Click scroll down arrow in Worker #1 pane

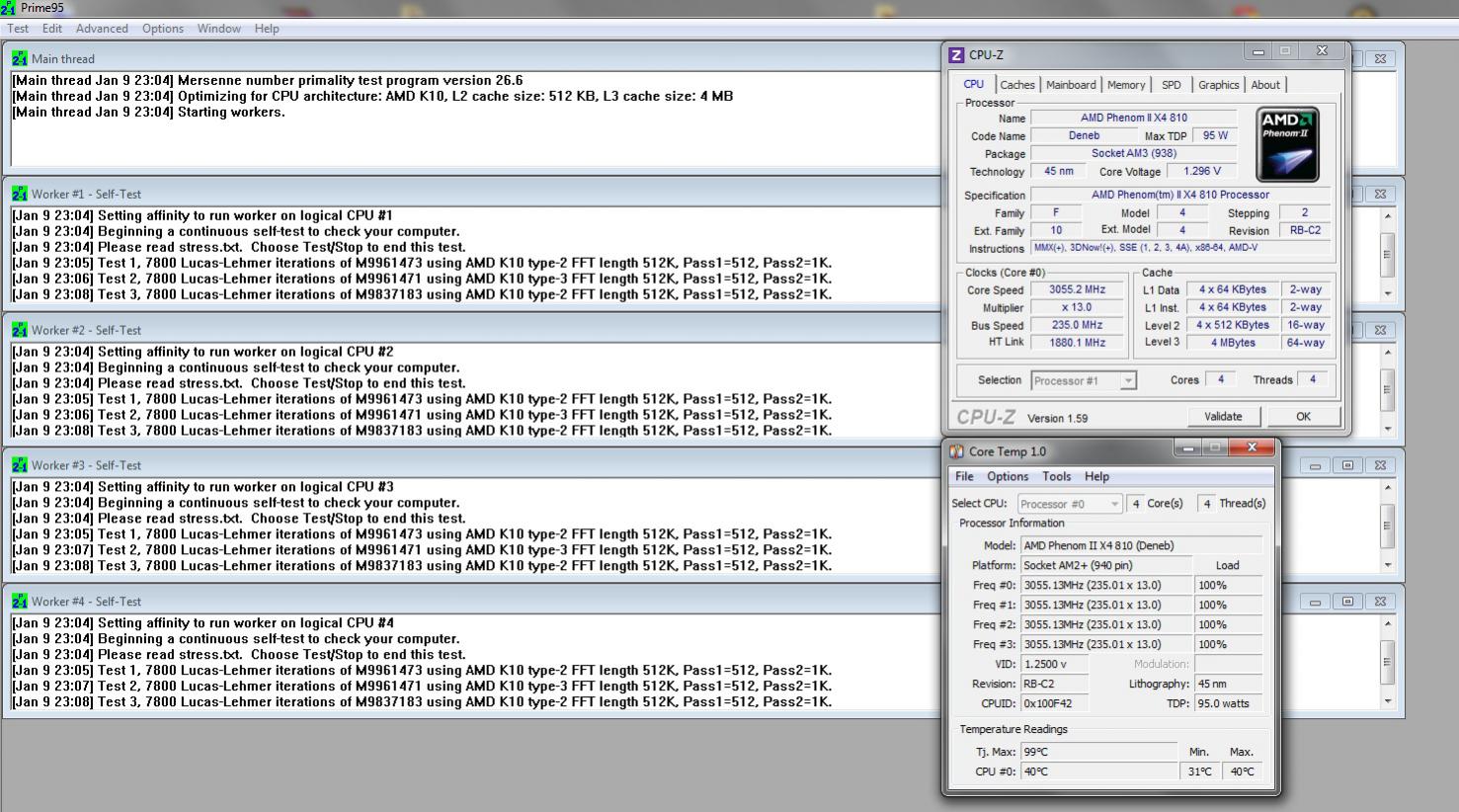tap(1388, 293)
